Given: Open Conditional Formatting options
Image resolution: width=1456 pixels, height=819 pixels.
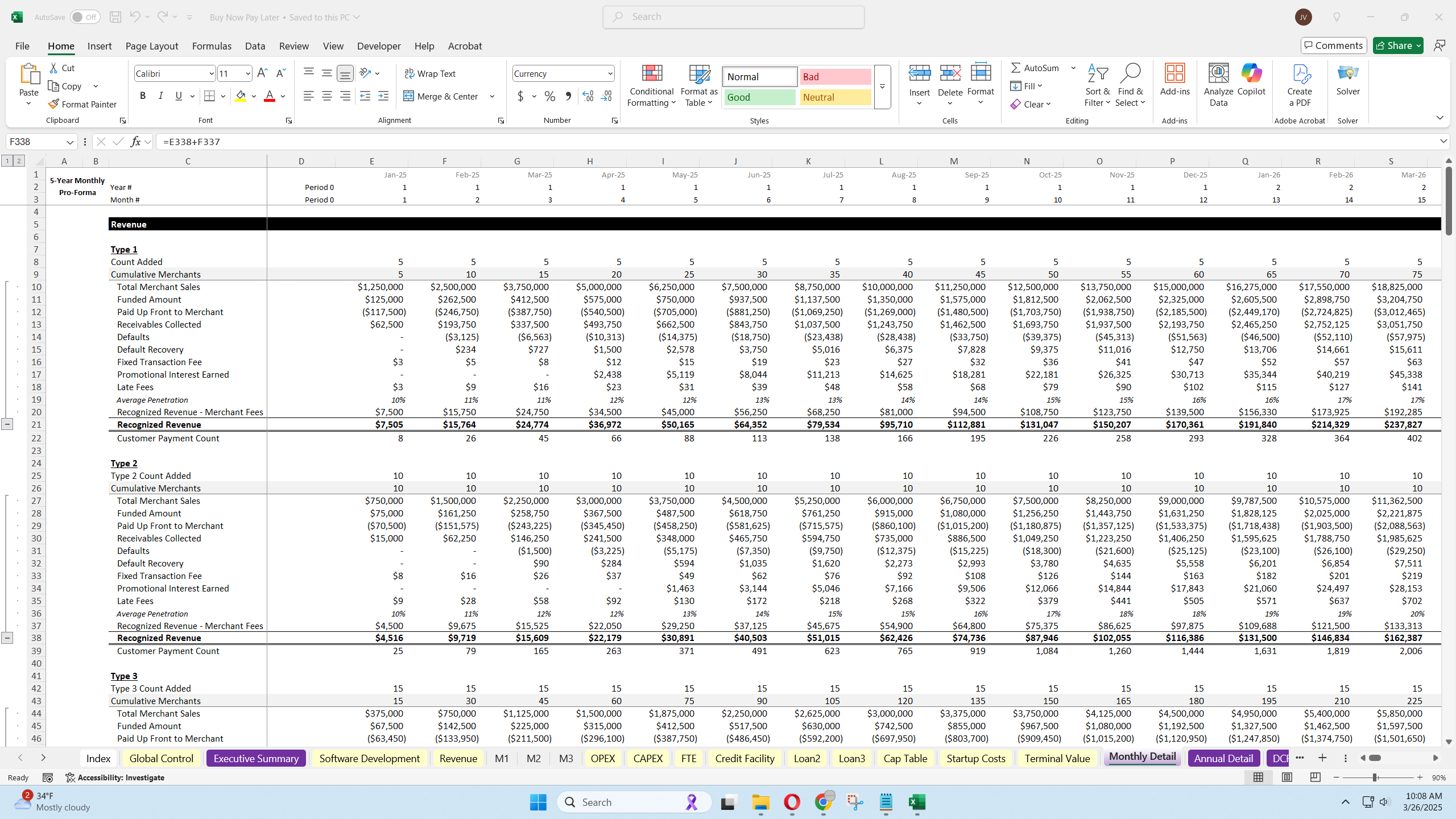Looking at the screenshot, I should tap(650, 86).
